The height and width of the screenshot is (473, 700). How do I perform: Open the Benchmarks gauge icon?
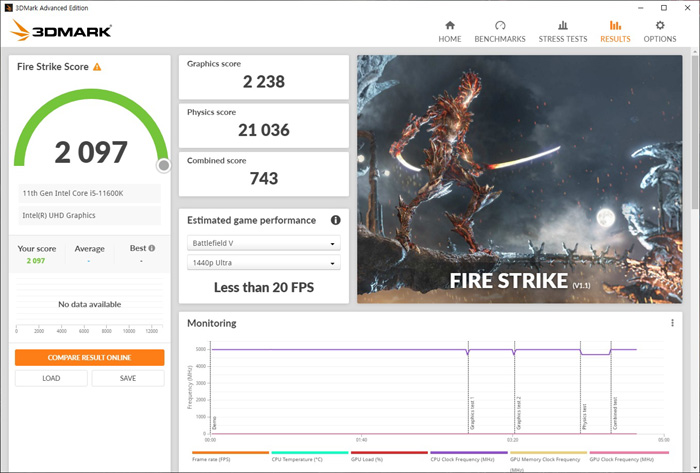(x=500, y=25)
